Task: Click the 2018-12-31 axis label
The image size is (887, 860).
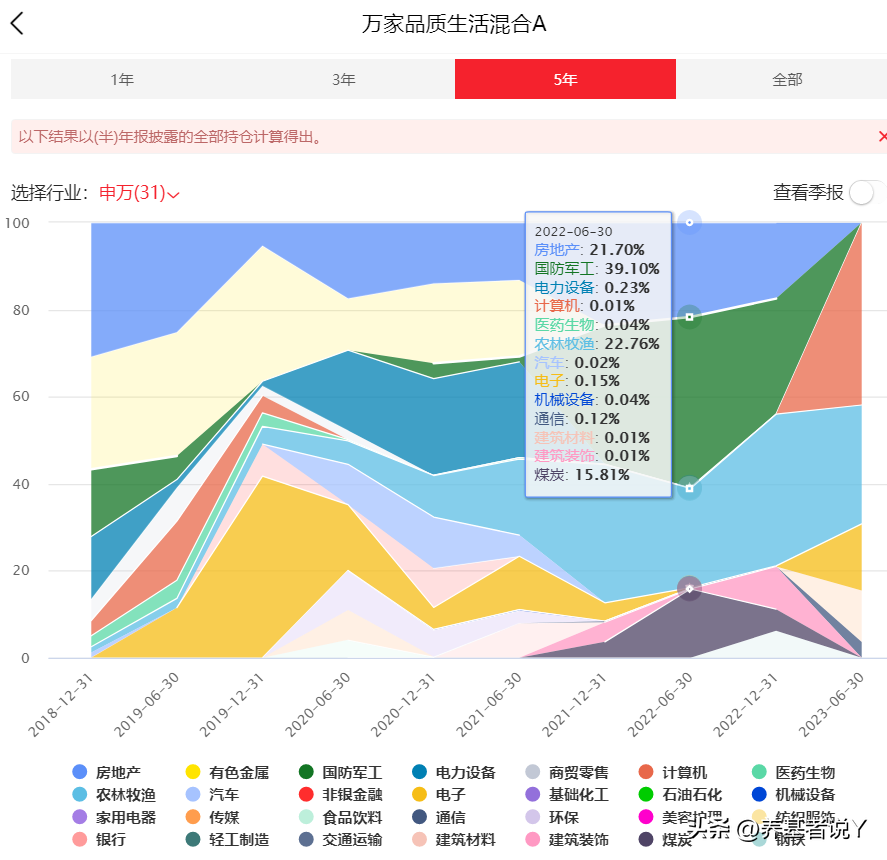Action: 60,705
